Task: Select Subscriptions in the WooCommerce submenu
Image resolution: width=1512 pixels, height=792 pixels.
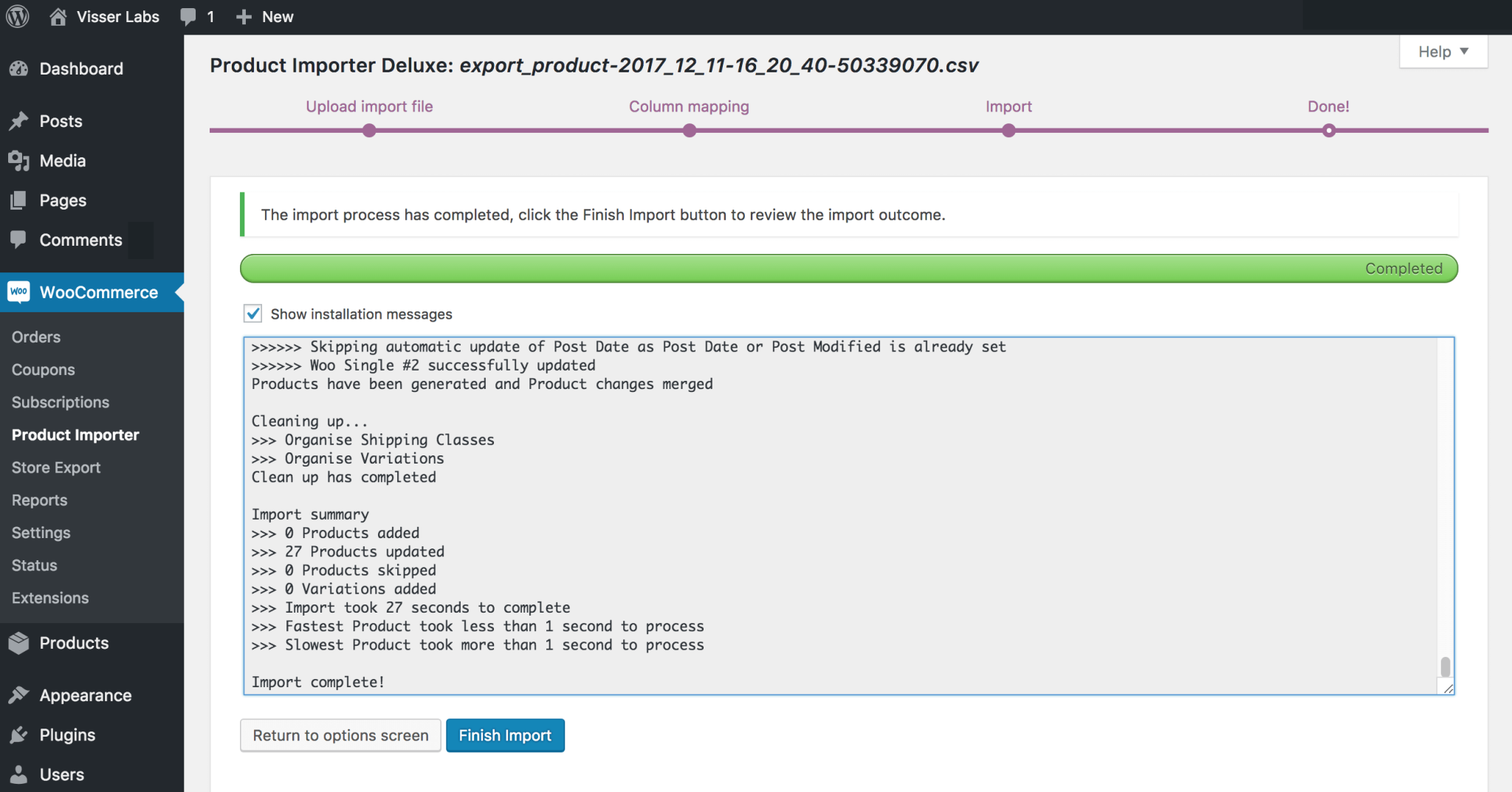Action: pos(61,402)
